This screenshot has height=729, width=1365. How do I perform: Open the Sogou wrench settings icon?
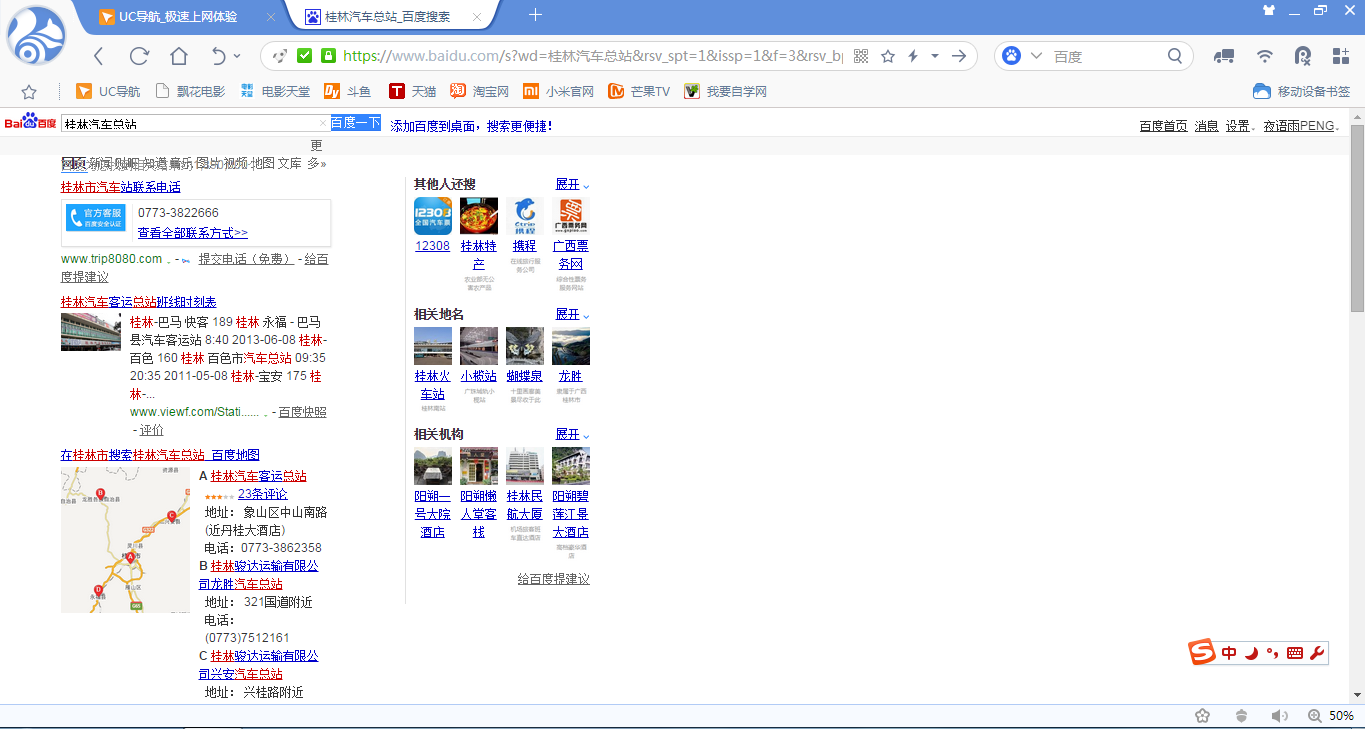[x=1316, y=653]
